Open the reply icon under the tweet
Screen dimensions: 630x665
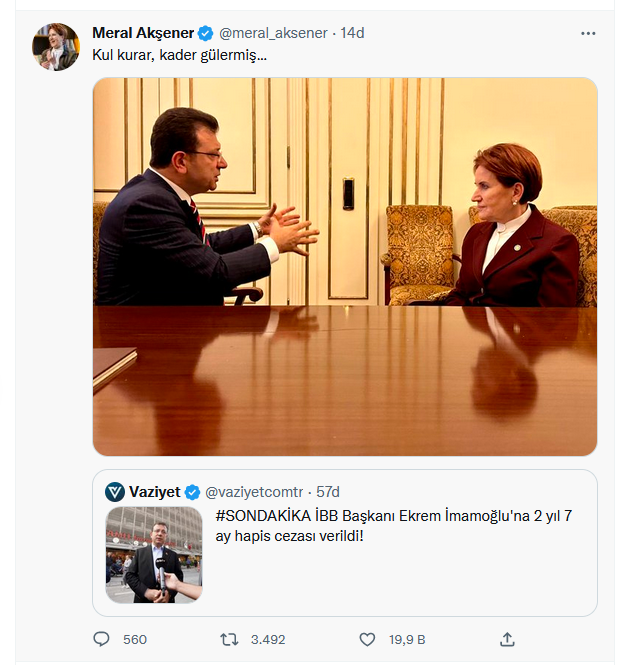[101, 639]
